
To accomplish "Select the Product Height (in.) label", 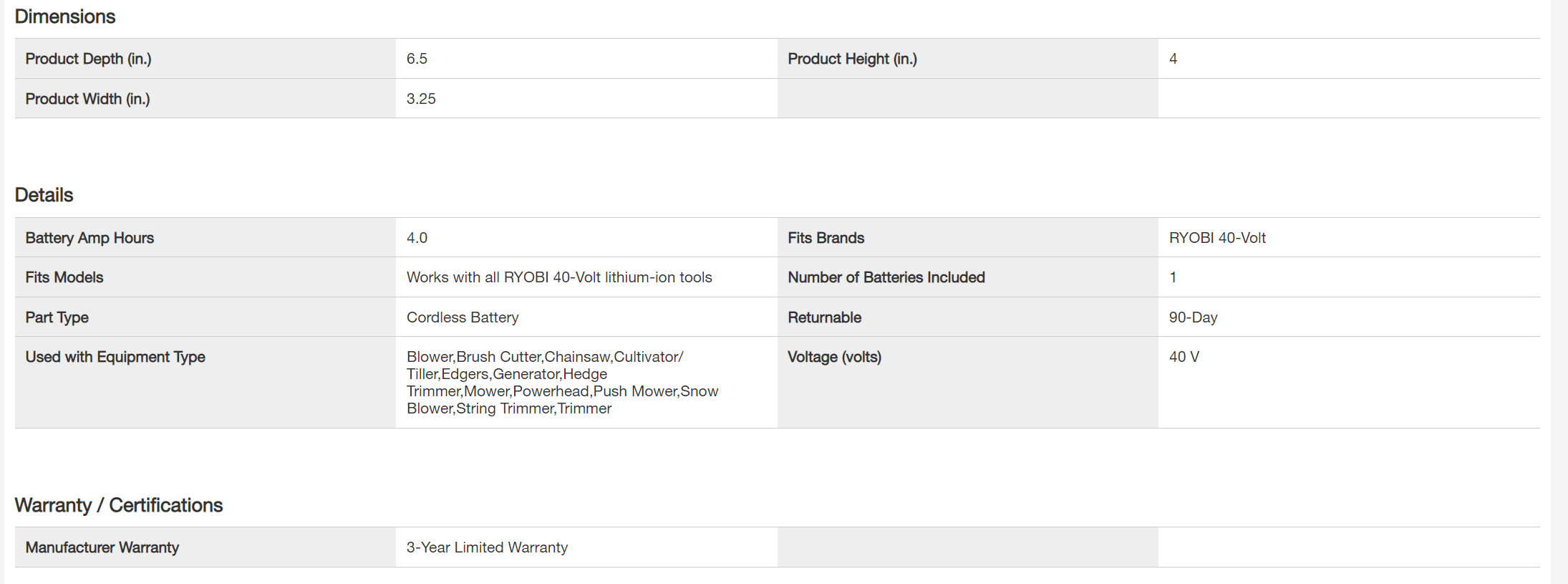I will (852, 59).
